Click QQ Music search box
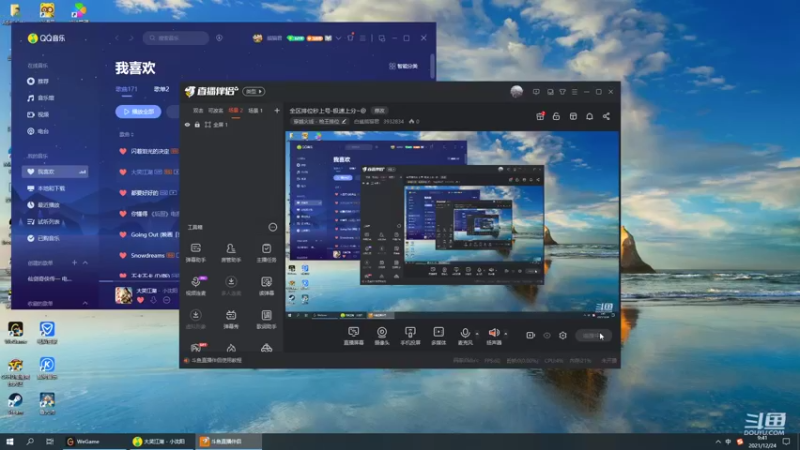 (176, 38)
